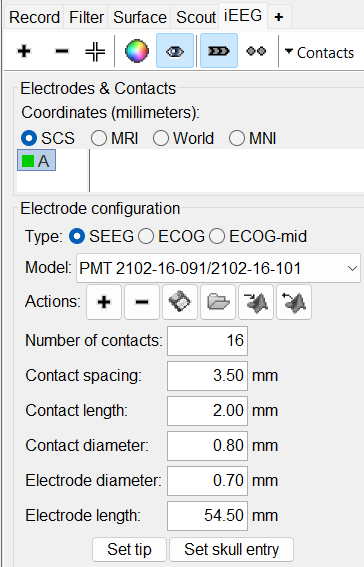
Task: Select World coordinate system
Action: 184,138
